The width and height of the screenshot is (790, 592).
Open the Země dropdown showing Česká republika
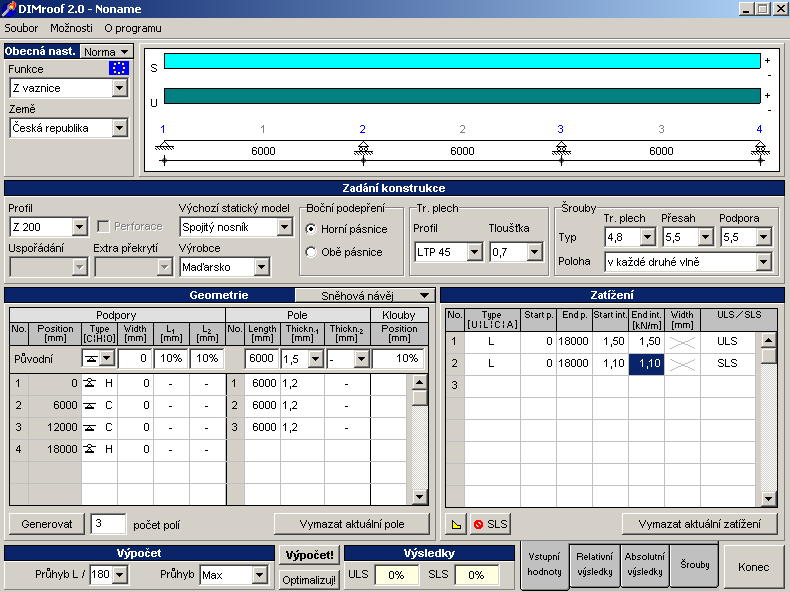[119, 128]
